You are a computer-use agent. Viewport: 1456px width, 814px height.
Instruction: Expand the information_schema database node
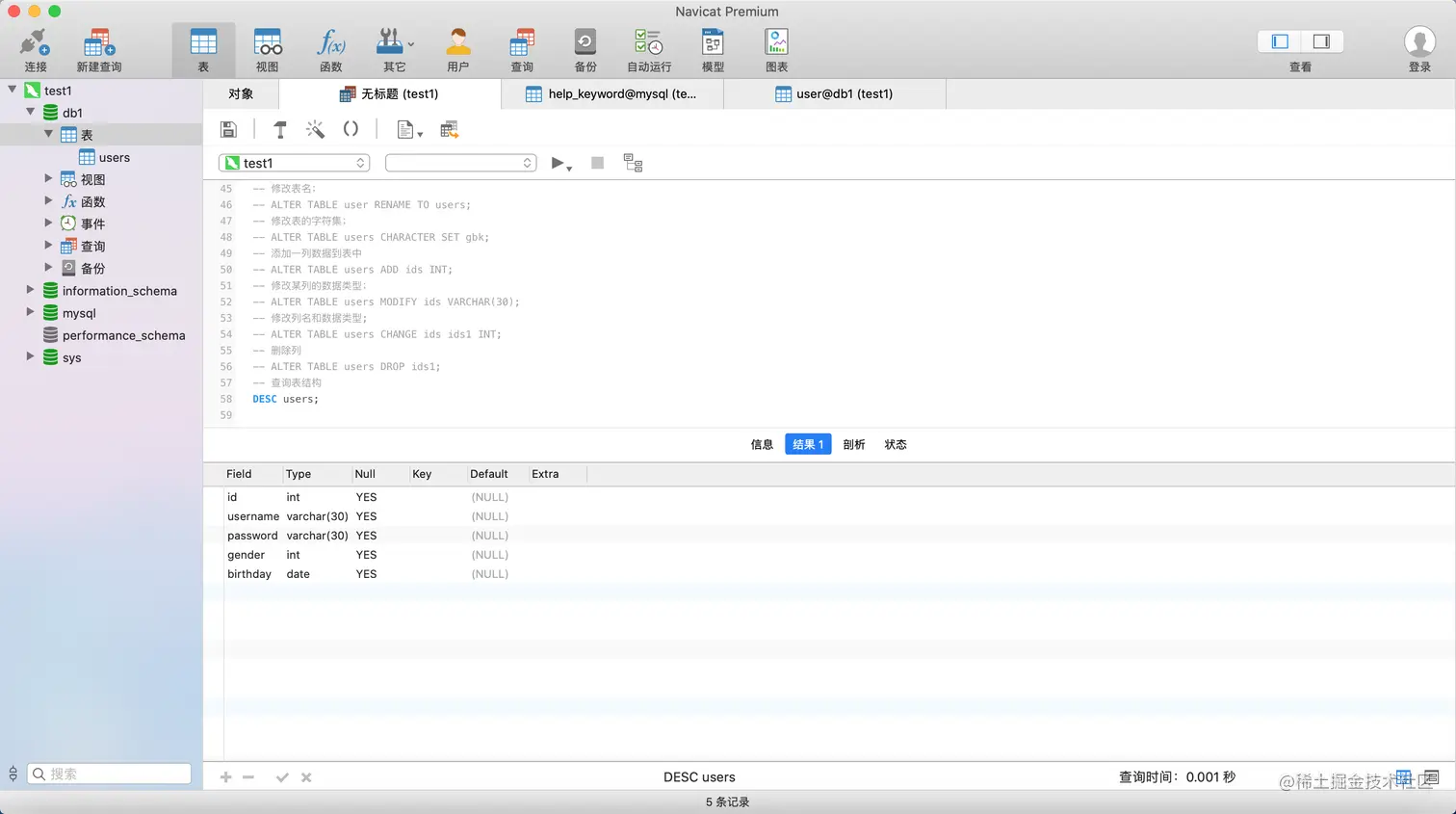point(31,289)
